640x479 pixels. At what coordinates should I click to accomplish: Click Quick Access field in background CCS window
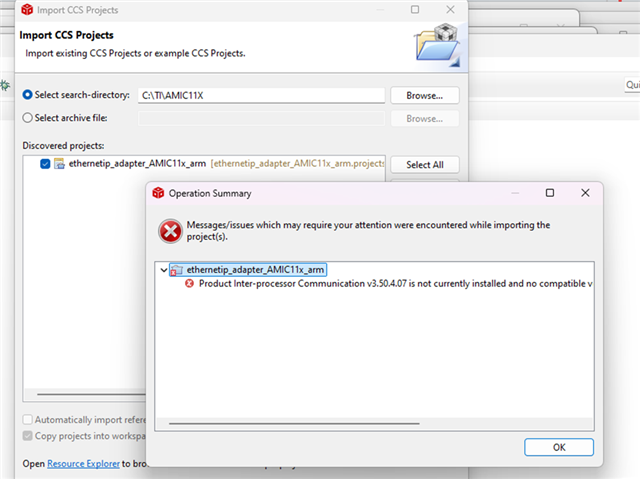(633, 84)
